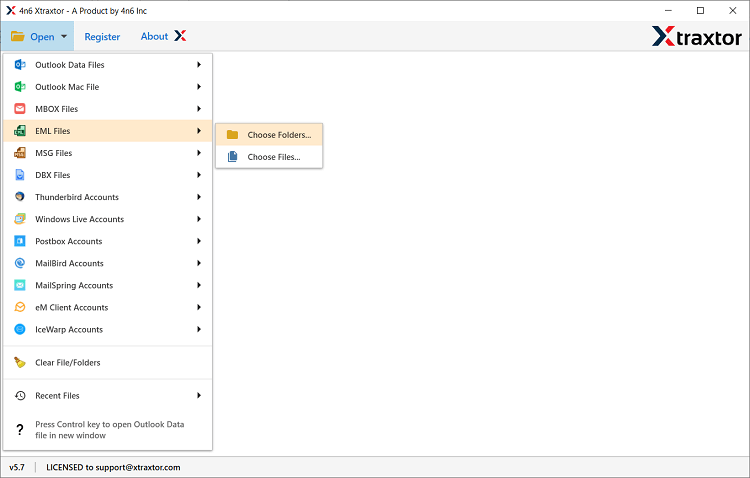Maximize the Xtraxtor window
This screenshot has width=750, height=478.
pos(700,11)
